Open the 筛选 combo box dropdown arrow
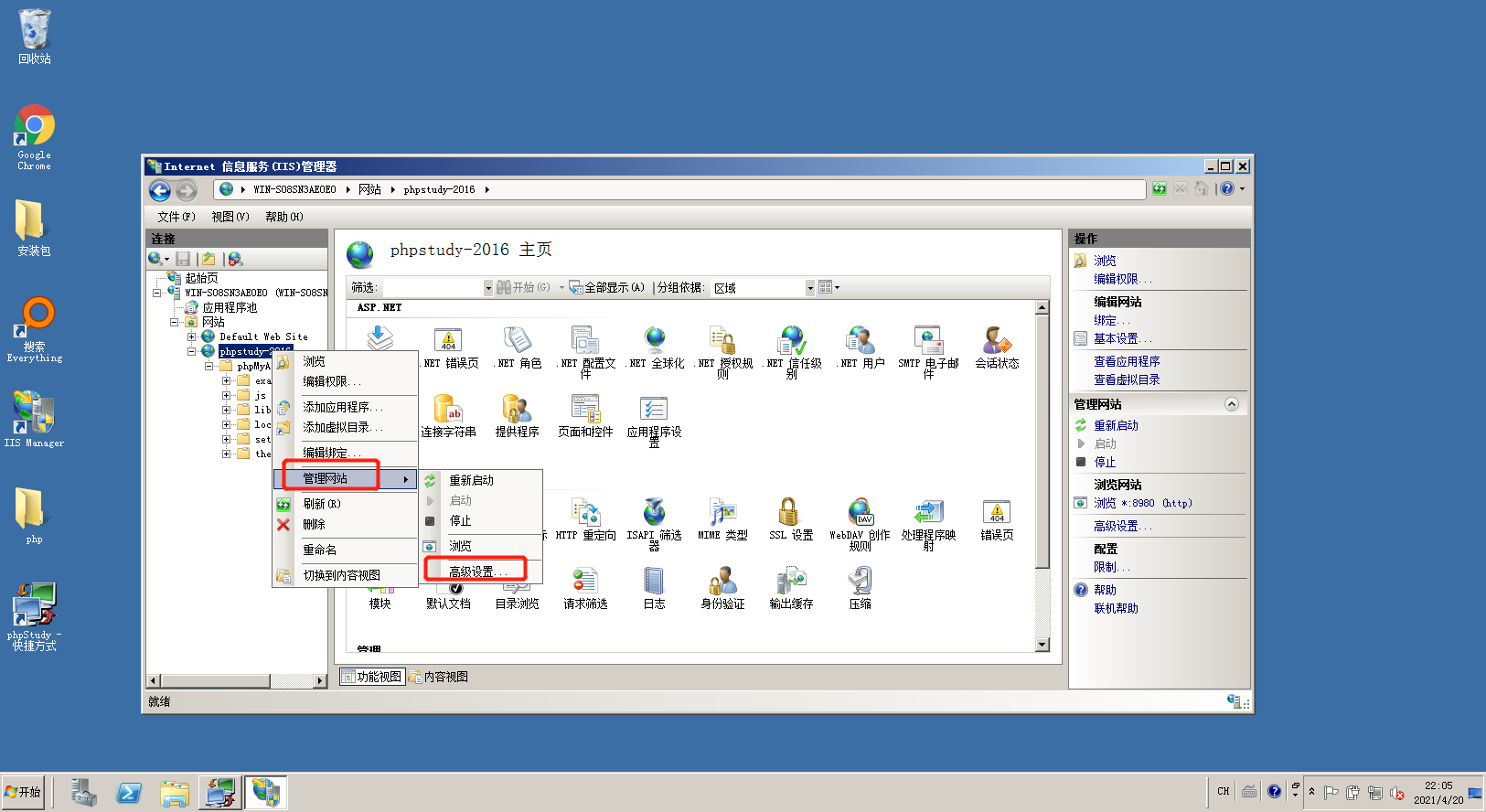 tap(488, 288)
